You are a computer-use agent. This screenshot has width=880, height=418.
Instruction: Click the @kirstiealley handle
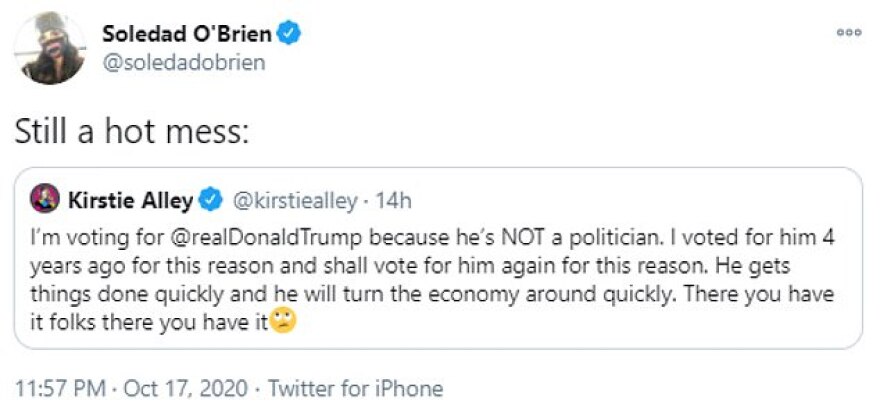click(x=294, y=200)
